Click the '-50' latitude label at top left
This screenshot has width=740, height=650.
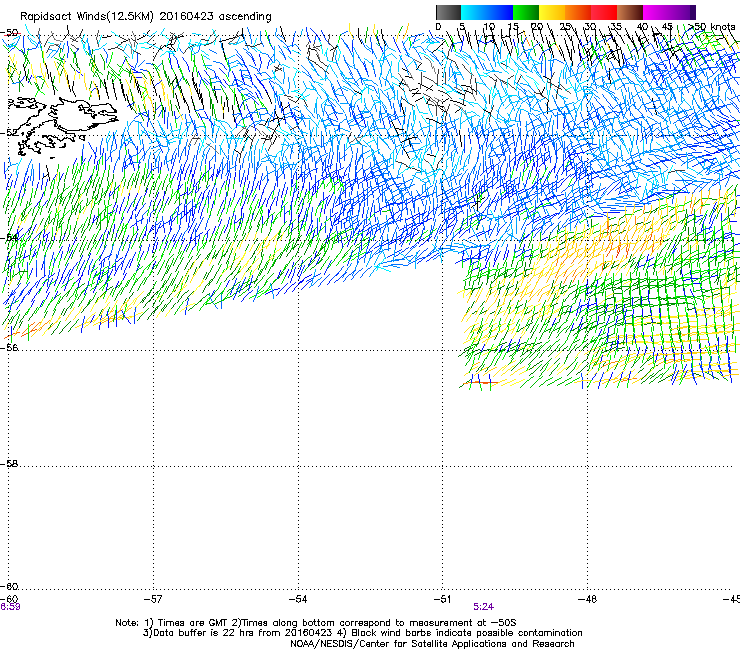pos(9,33)
